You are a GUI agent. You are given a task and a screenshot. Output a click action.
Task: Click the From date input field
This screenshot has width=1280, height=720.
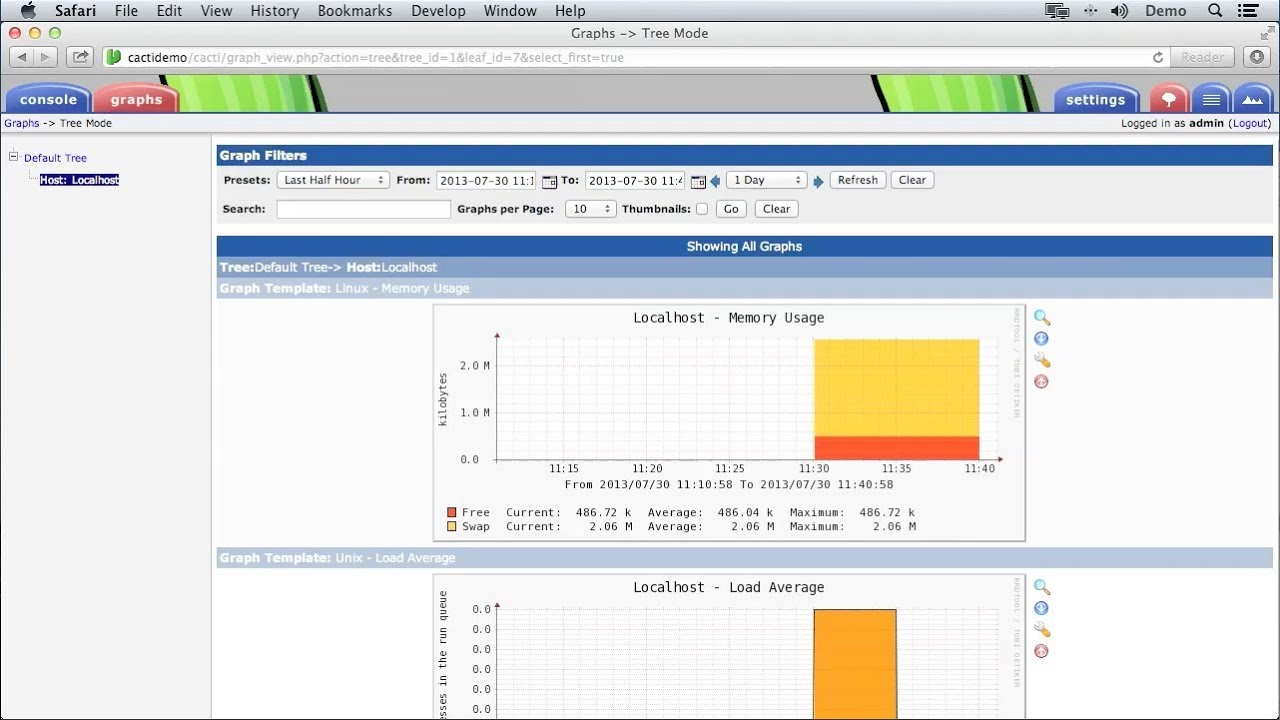click(487, 180)
